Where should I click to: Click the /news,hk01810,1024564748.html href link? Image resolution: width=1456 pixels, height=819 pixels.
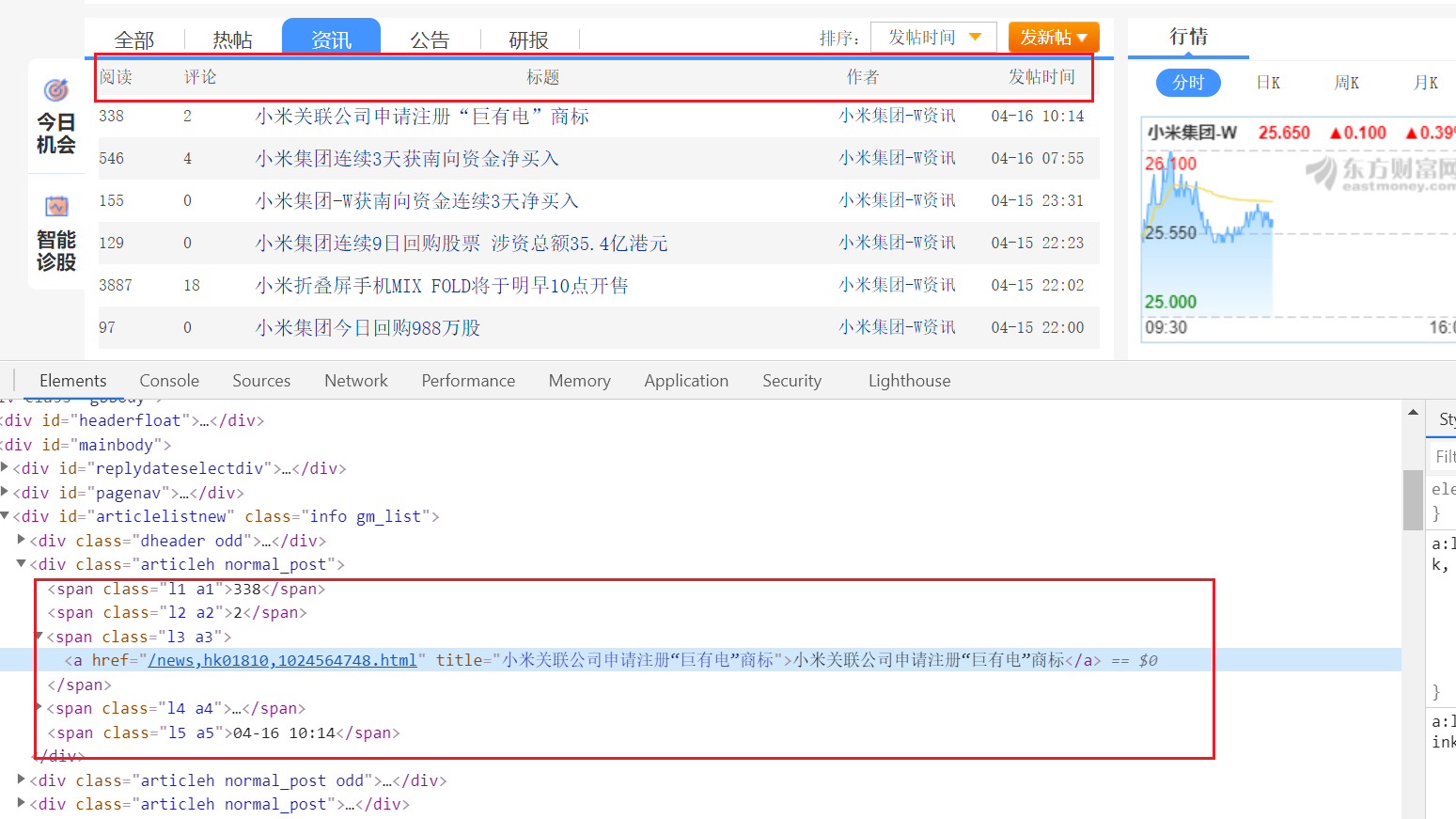(x=282, y=660)
